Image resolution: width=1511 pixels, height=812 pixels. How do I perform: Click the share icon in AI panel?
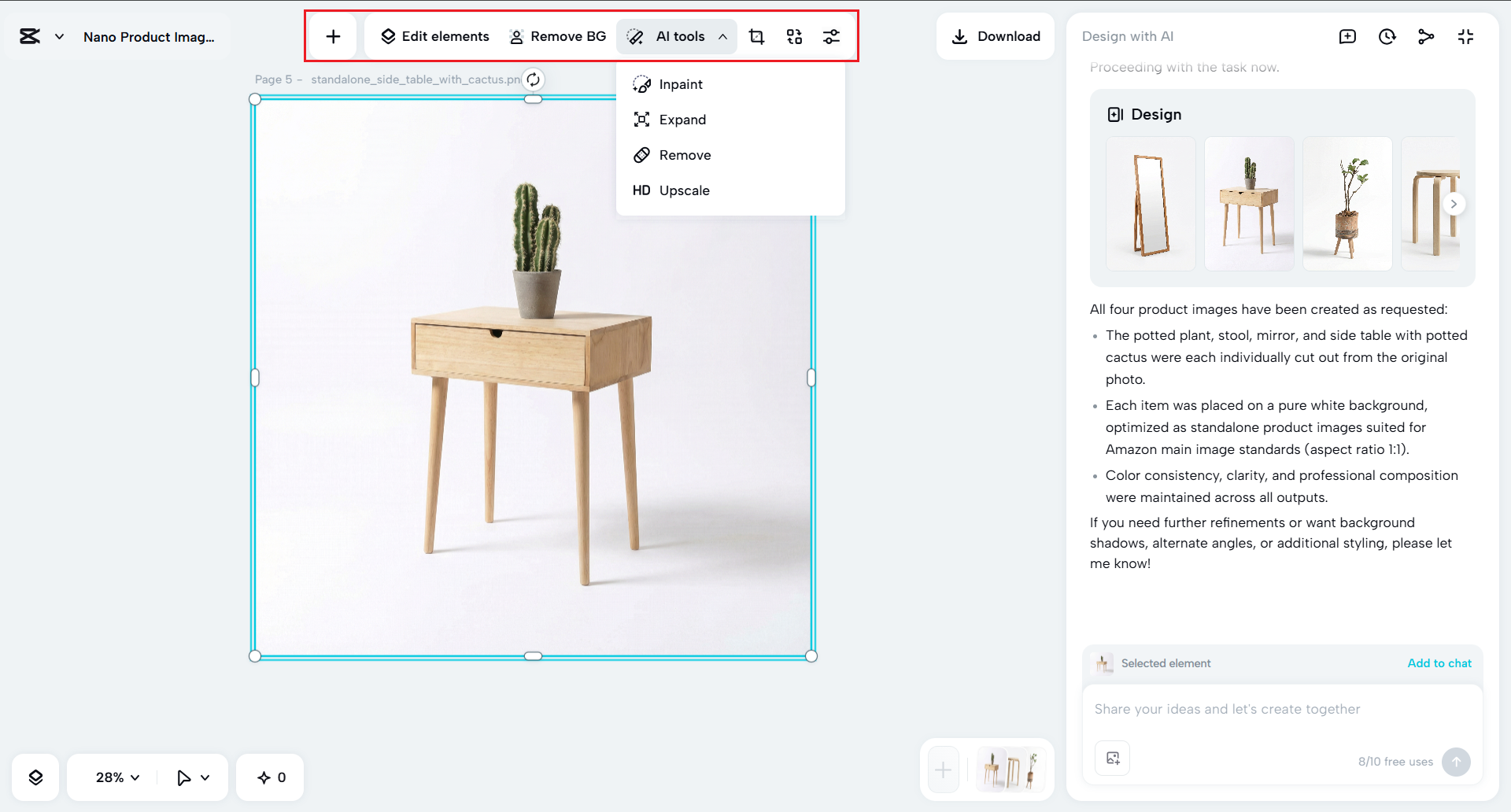click(1426, 36)
